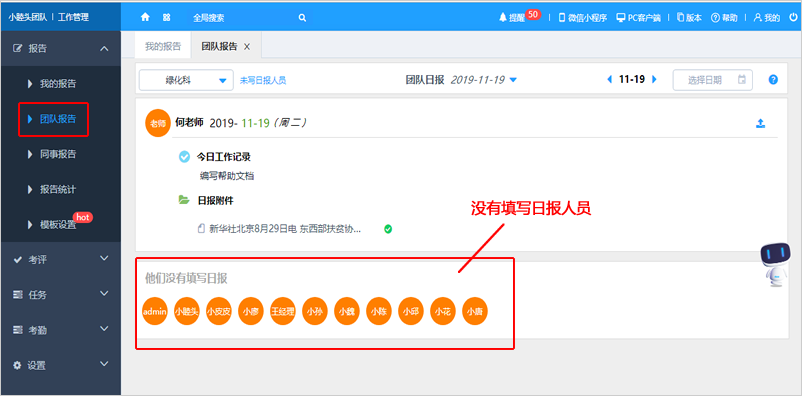802x396 pixels.
Task: Open 我的 account menu
Action: pos(766,18)
